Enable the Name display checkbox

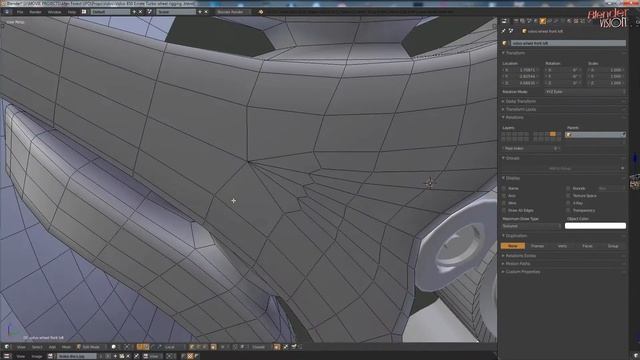tap(504, 188)
